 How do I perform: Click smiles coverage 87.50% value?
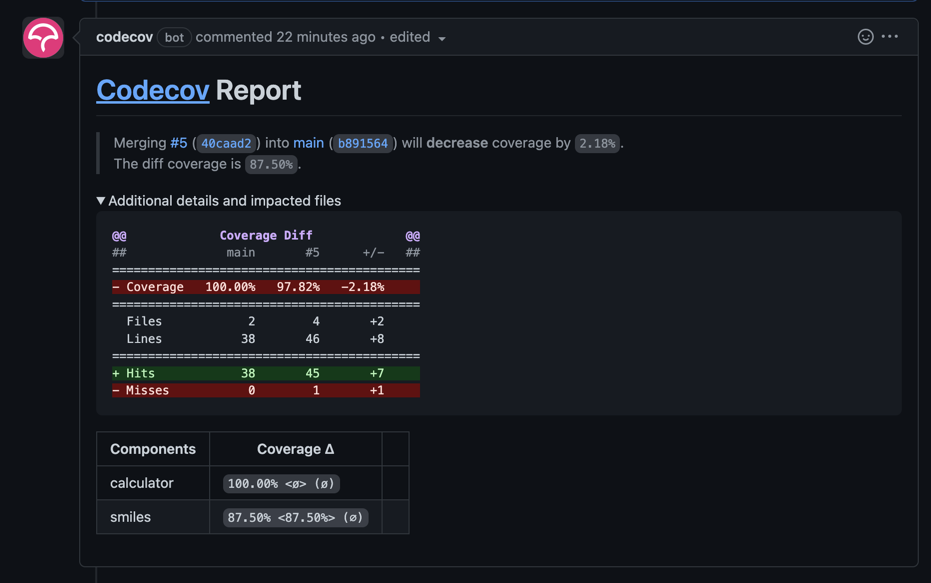(x=296, y=518)
